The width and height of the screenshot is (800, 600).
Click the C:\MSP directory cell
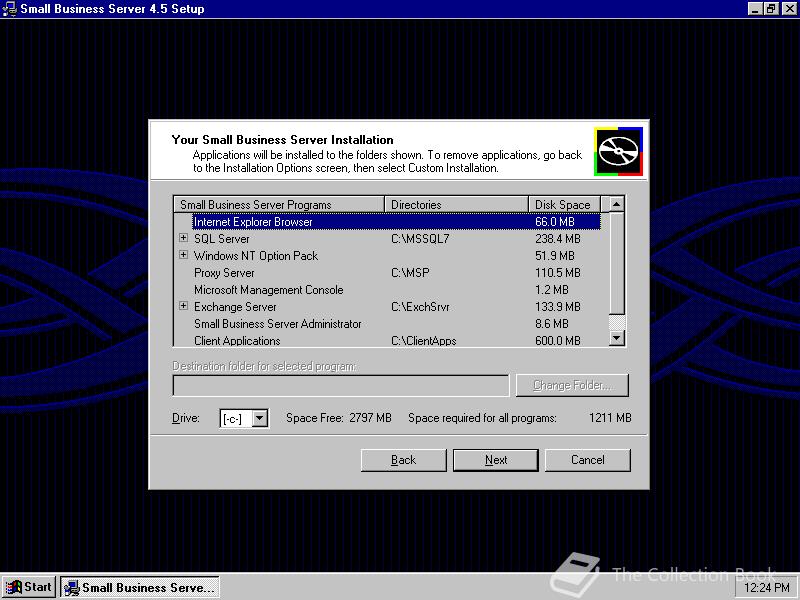click(410, 273)
